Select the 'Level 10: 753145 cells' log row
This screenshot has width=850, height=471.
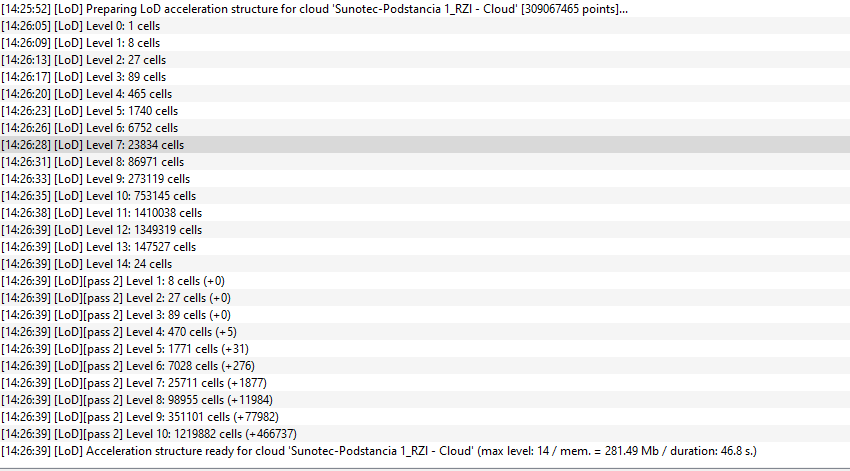(99, 196)
